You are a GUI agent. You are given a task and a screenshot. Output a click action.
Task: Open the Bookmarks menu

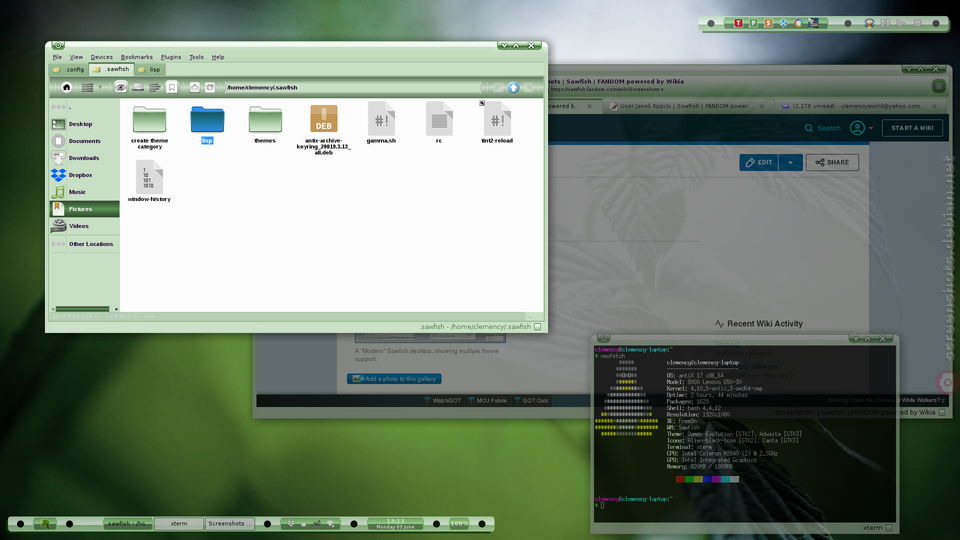pos(137,57)
